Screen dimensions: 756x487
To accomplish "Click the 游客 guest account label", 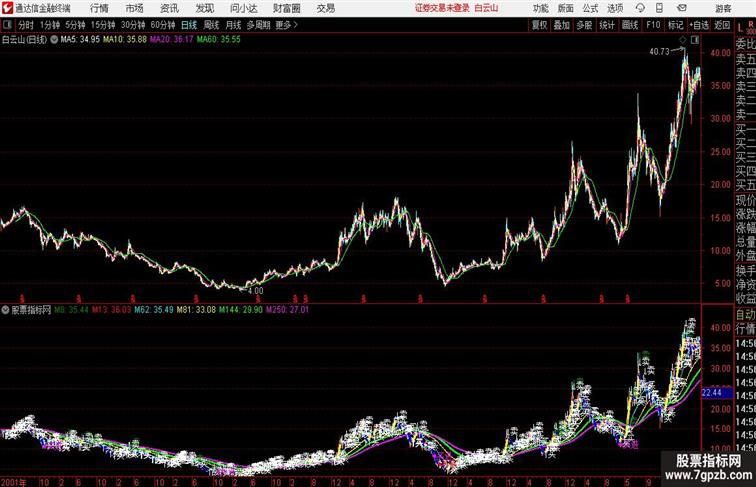I will [723, 8].
